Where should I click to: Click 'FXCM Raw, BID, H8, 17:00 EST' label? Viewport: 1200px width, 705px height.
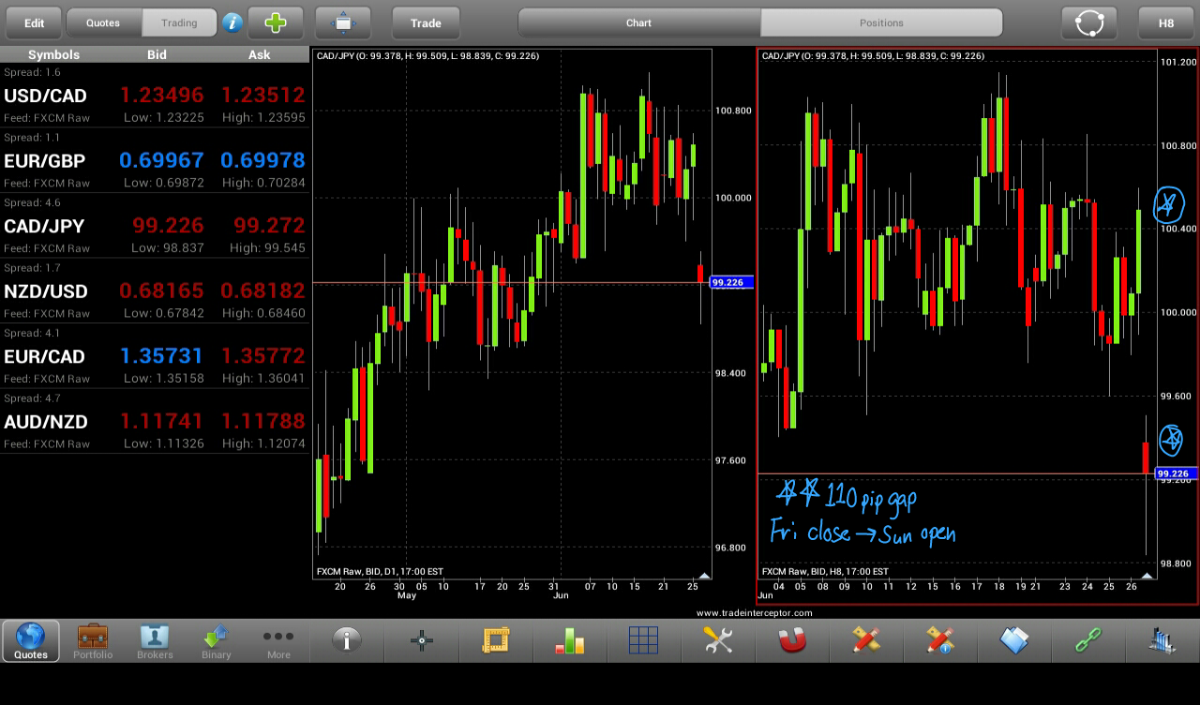(825, 571)
